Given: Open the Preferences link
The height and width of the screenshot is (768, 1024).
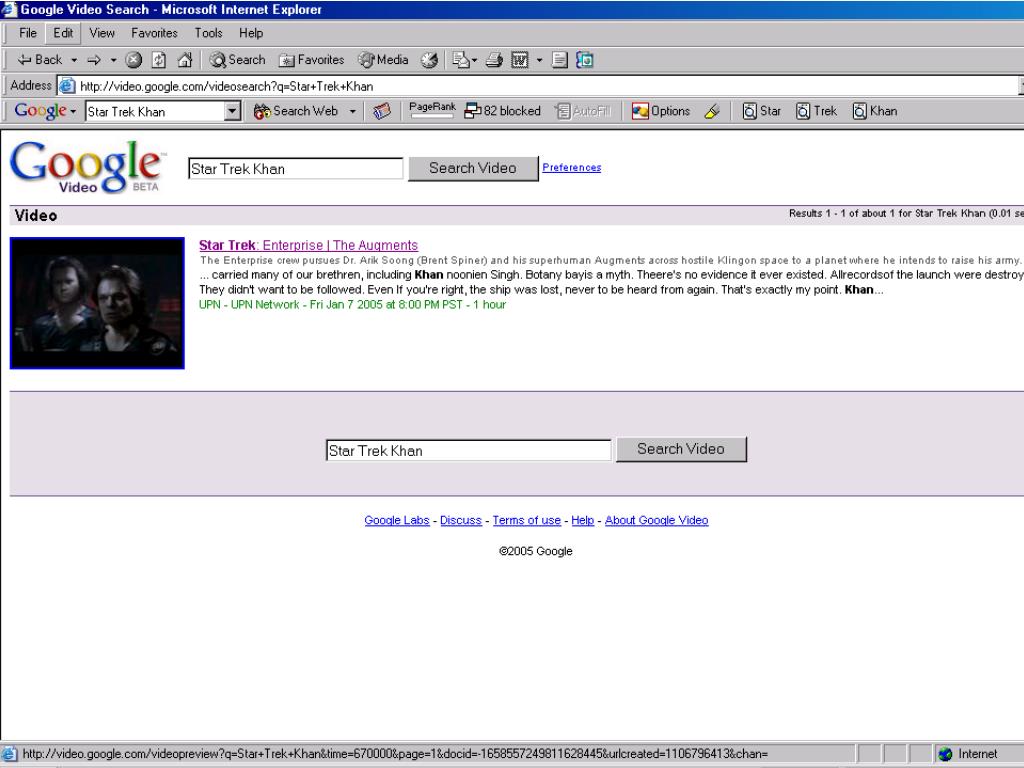Looking at the screenshot, I should point(571,167).
